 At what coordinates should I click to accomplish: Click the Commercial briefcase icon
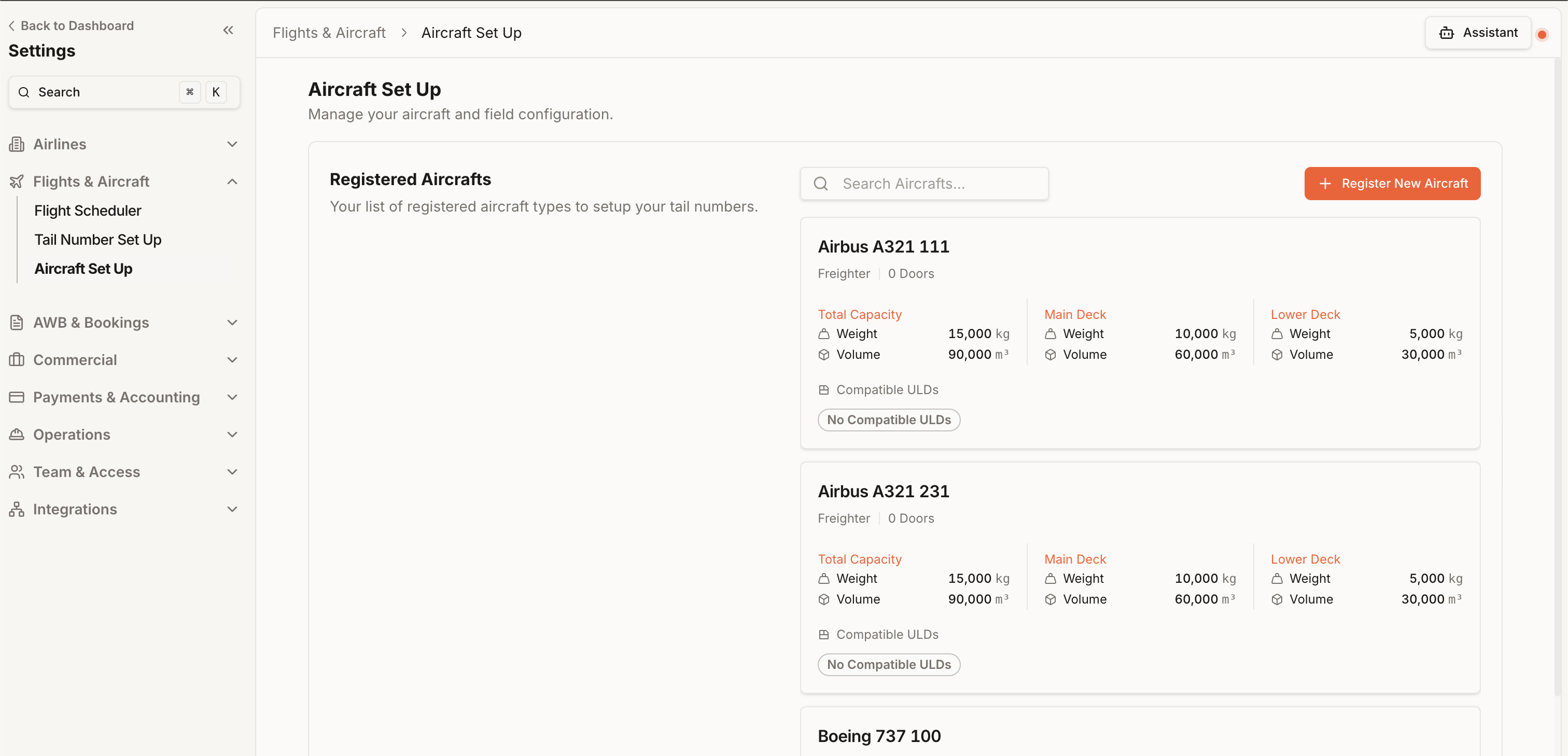[17, 360]
